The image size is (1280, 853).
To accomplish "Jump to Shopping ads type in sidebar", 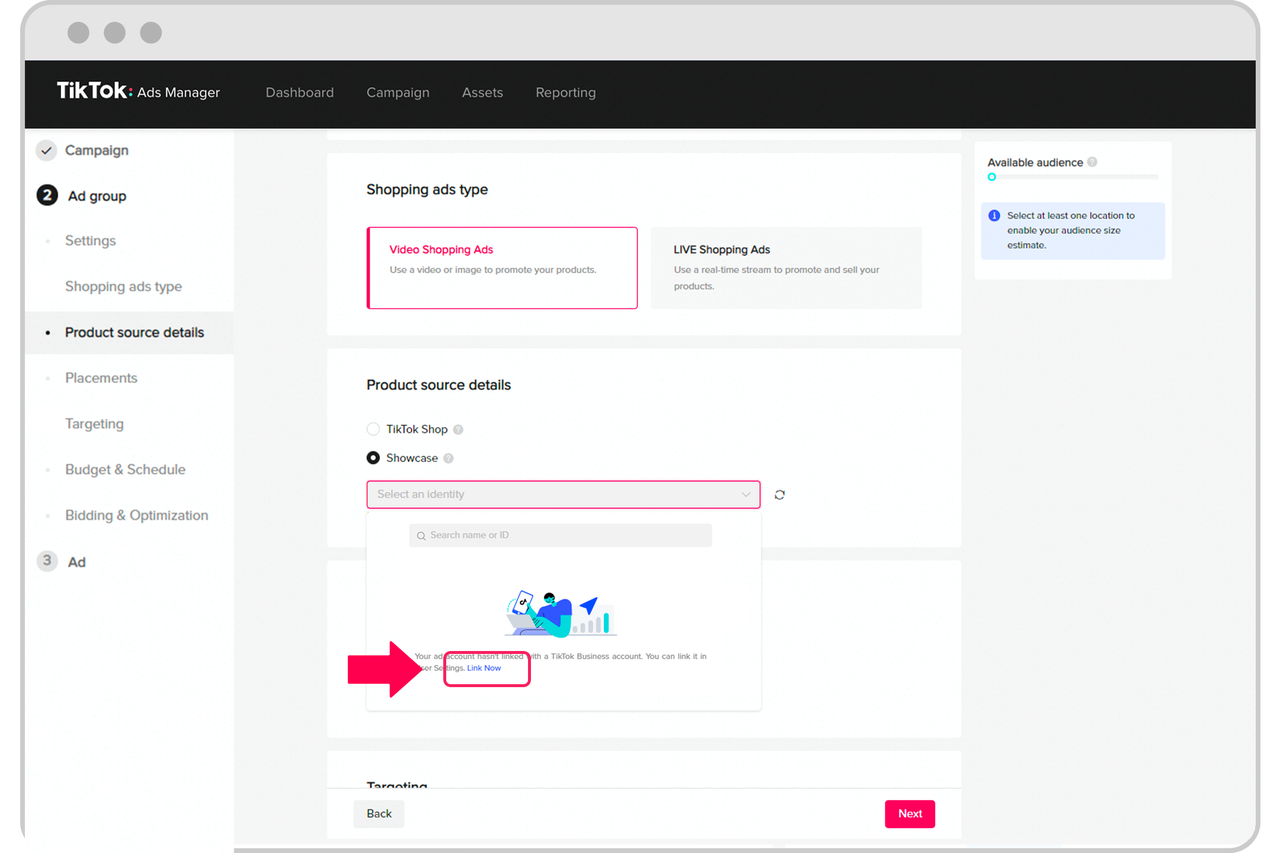I will tap(123, 287).
